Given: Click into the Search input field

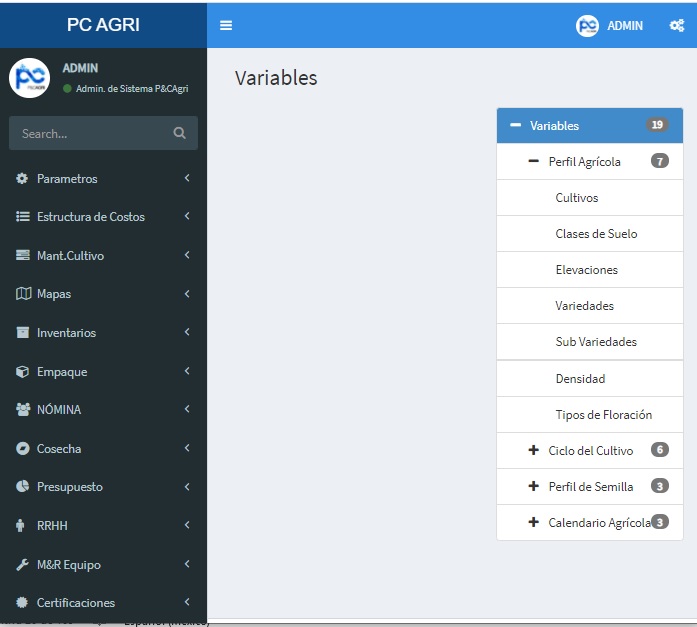Looking at the screenshot, I should (90, 133).
